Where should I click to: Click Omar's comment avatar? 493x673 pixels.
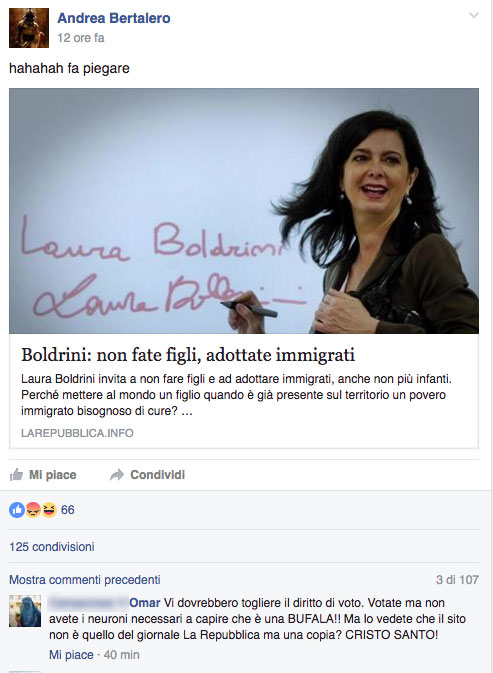(25, 611)
